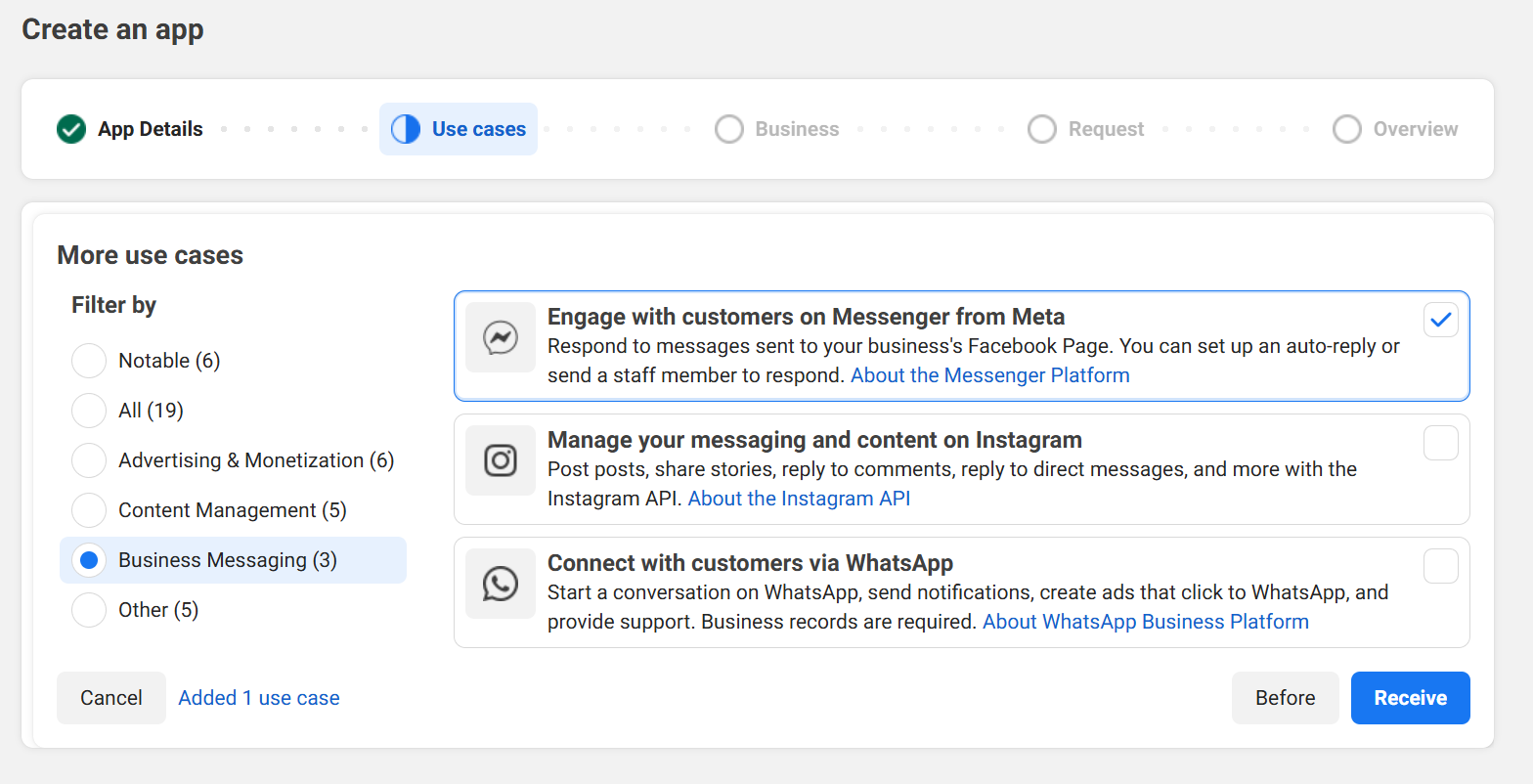Viewport: 1533px width, 784px height.
Task: Click the Request step circle icon
Action: click(x=1042, y=129)
